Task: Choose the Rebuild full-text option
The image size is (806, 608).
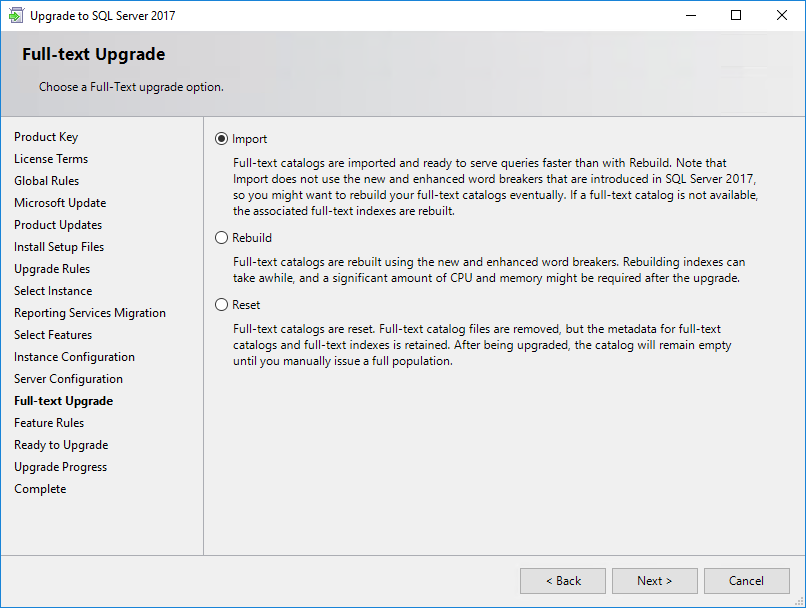Action: pyautogui.click(x=221, y=237)
